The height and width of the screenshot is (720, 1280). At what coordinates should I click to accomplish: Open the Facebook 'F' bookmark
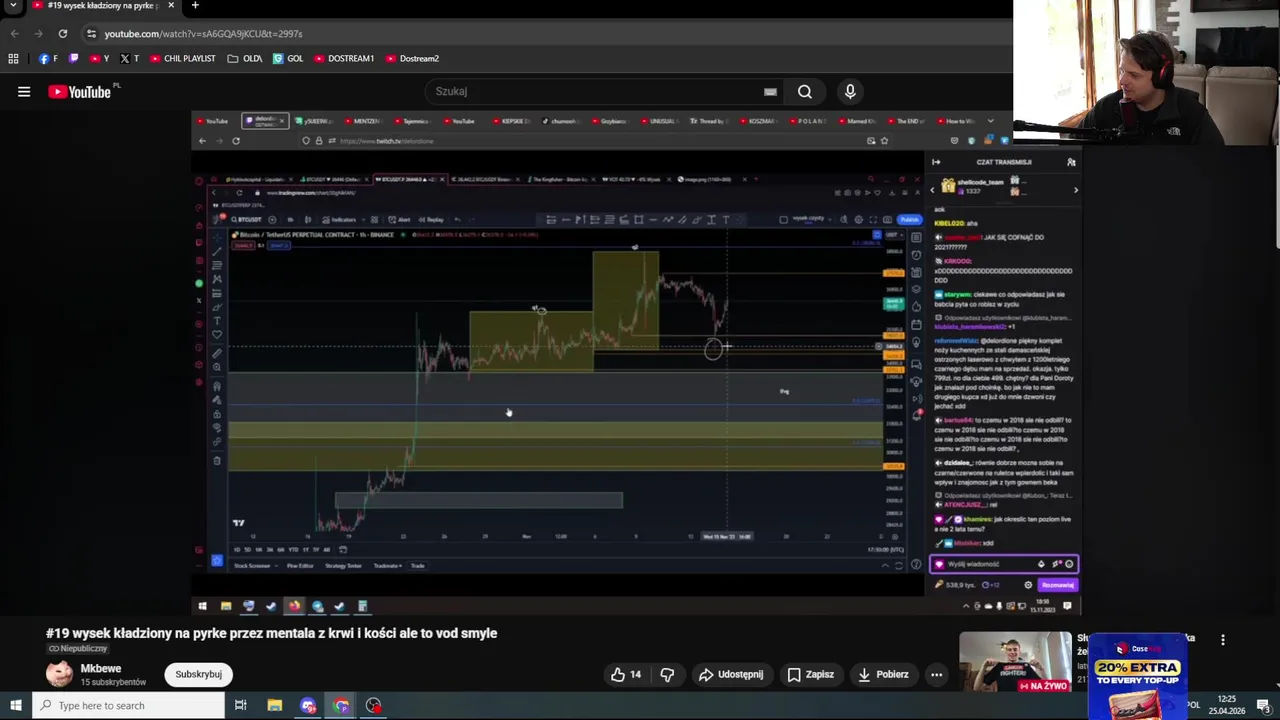pyautogui.click(x=48, y=58)
